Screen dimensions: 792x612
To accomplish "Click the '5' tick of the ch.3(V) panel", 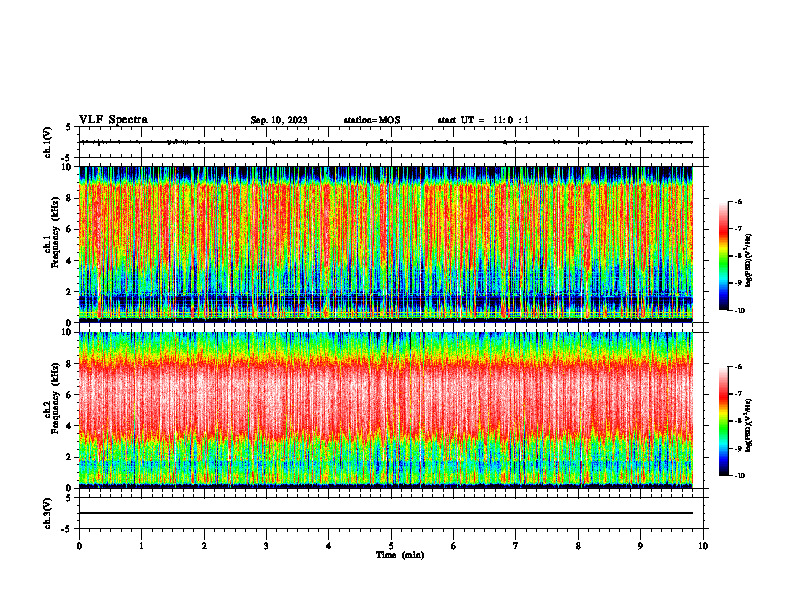I will click(x=69, y=498).
